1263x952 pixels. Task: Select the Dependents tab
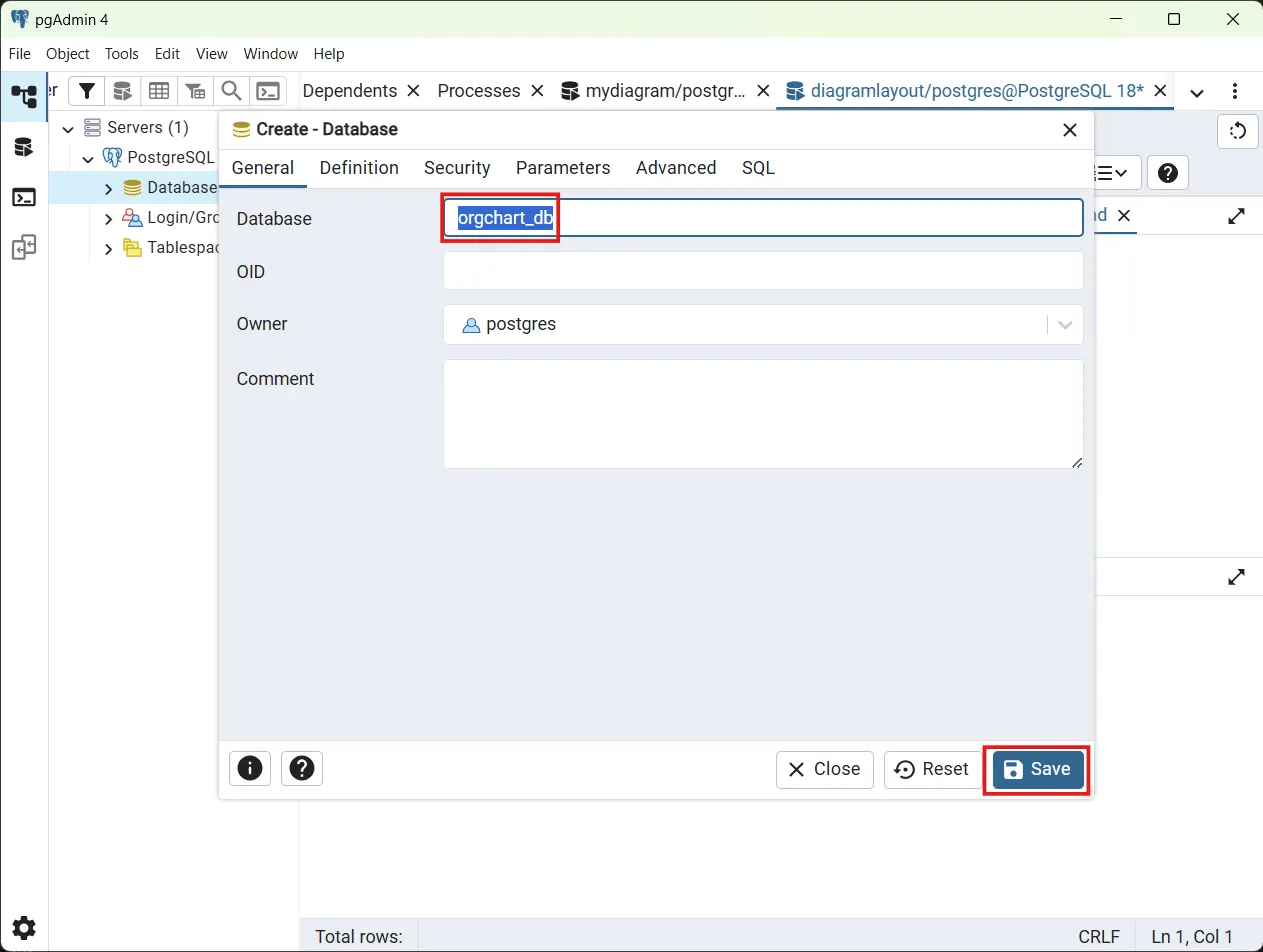[x=350, y=91]
